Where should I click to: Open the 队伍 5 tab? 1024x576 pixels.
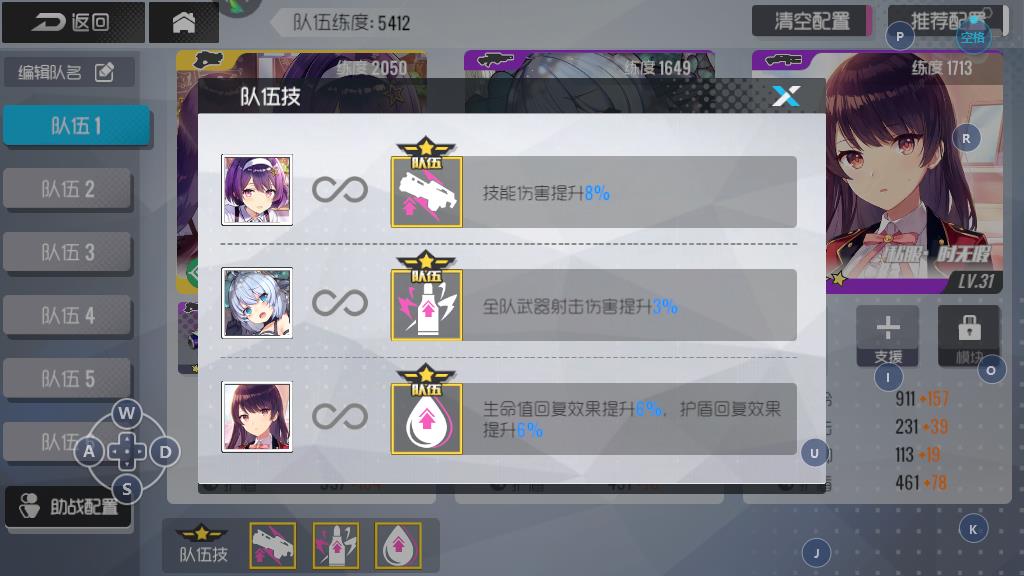click(68, 378)
